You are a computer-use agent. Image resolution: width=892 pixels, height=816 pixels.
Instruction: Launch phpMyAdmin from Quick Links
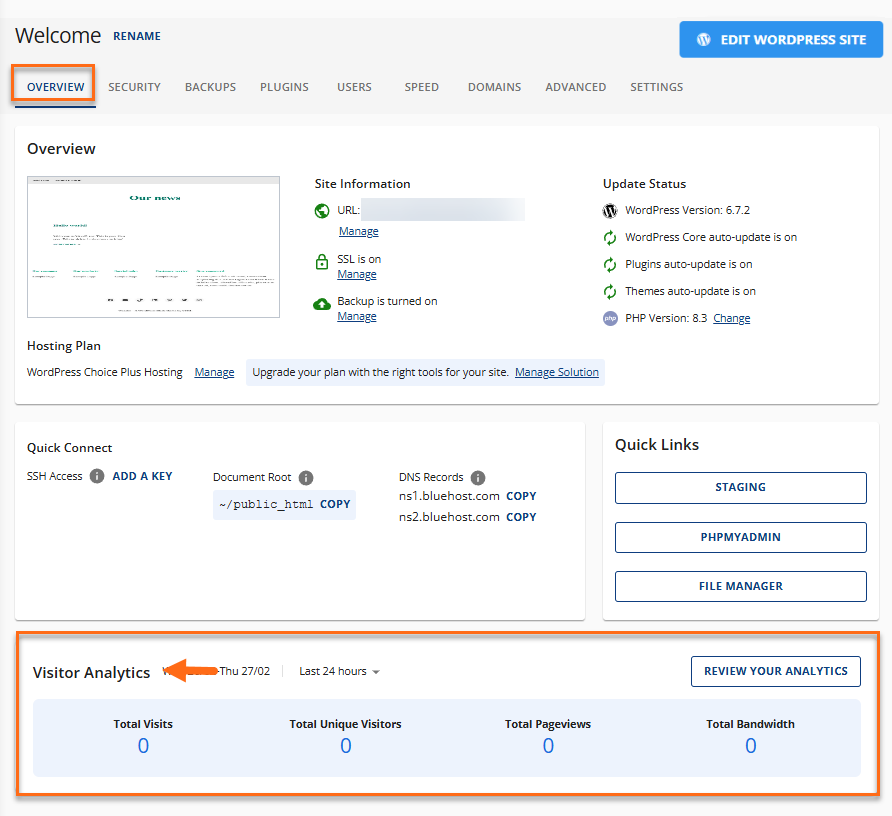pos(741,537)
